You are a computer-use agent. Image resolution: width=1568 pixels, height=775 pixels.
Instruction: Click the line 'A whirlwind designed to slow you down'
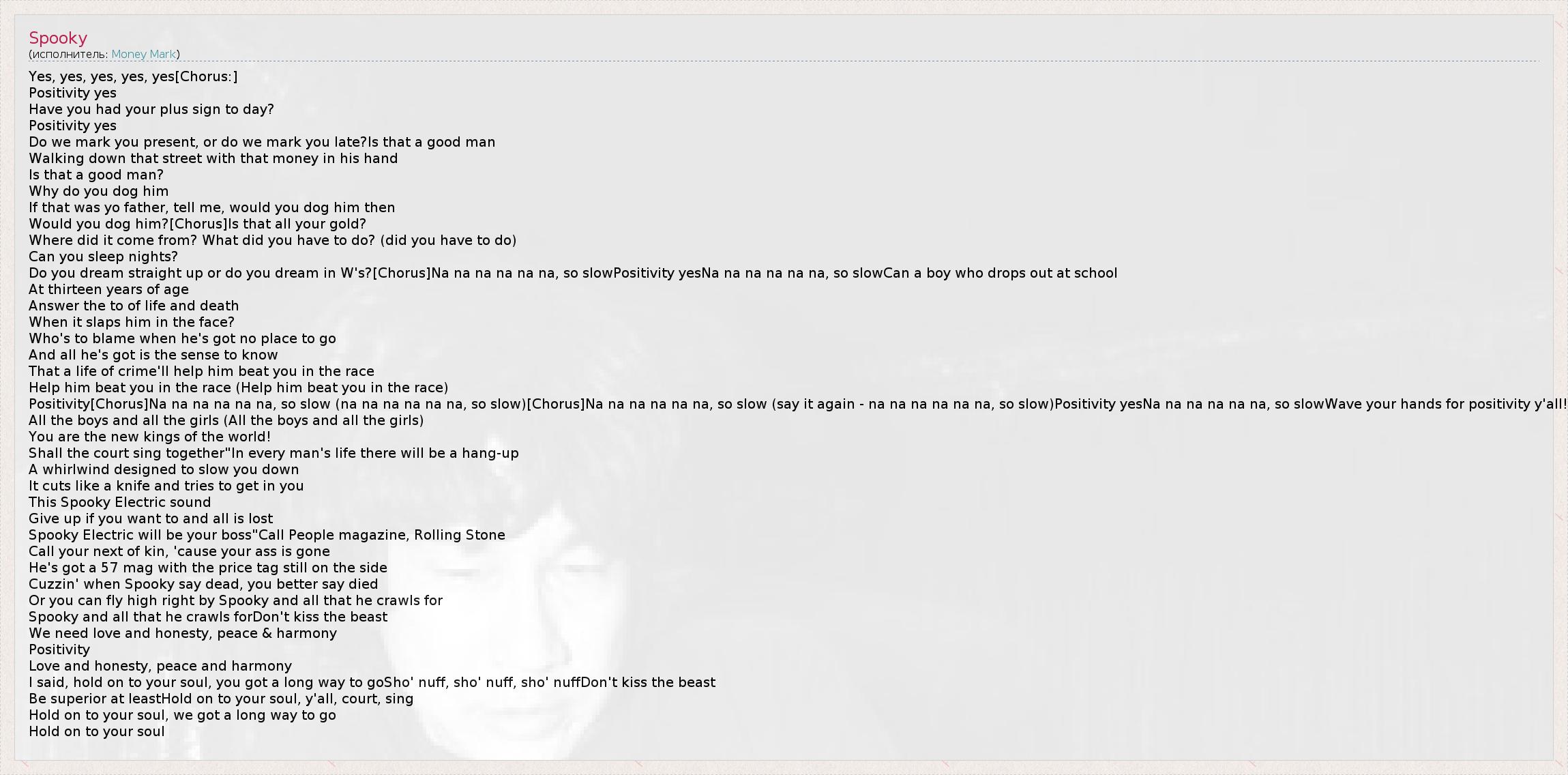tap(164, 469)
